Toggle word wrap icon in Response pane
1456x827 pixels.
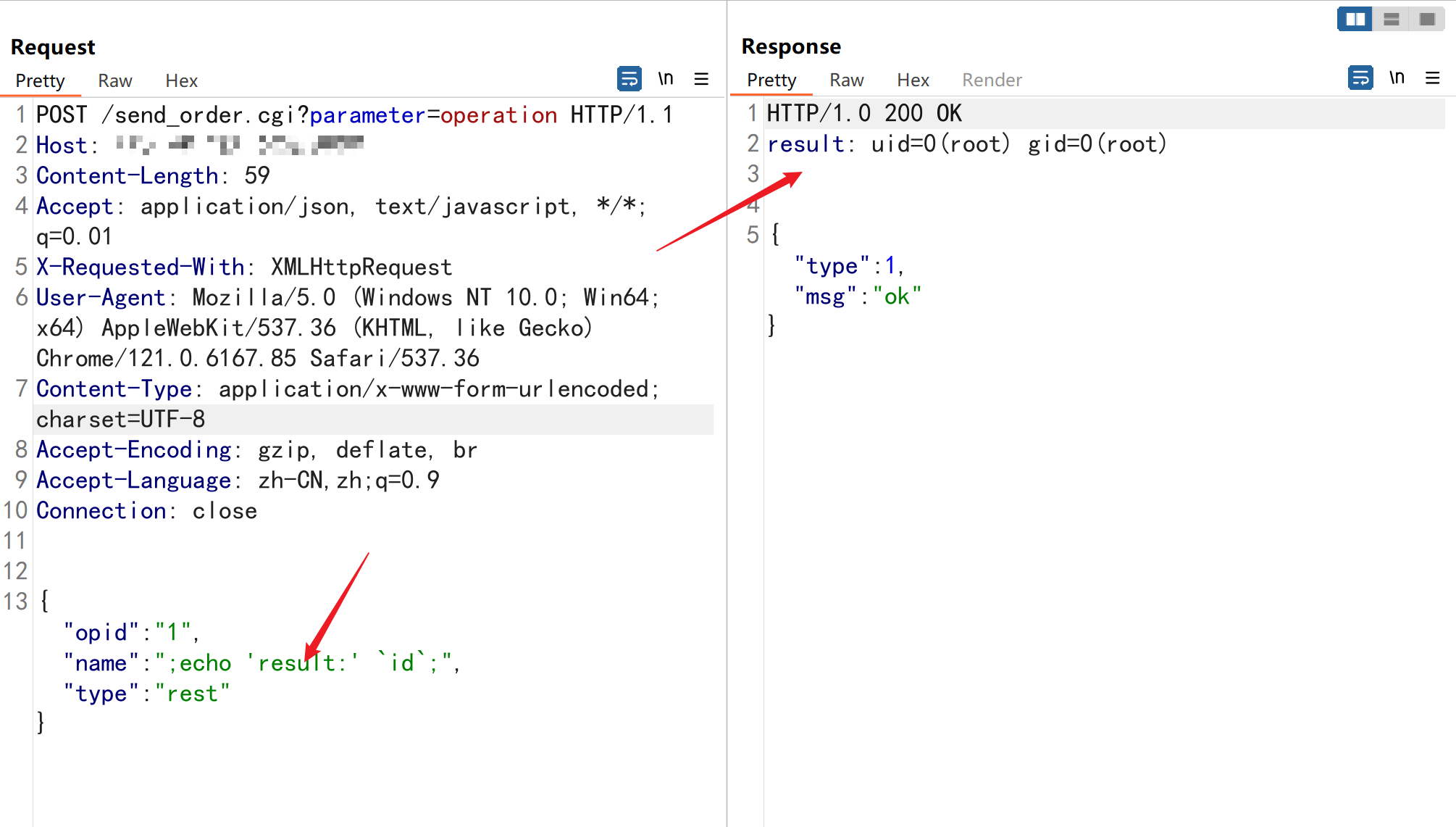point(1360,78)
